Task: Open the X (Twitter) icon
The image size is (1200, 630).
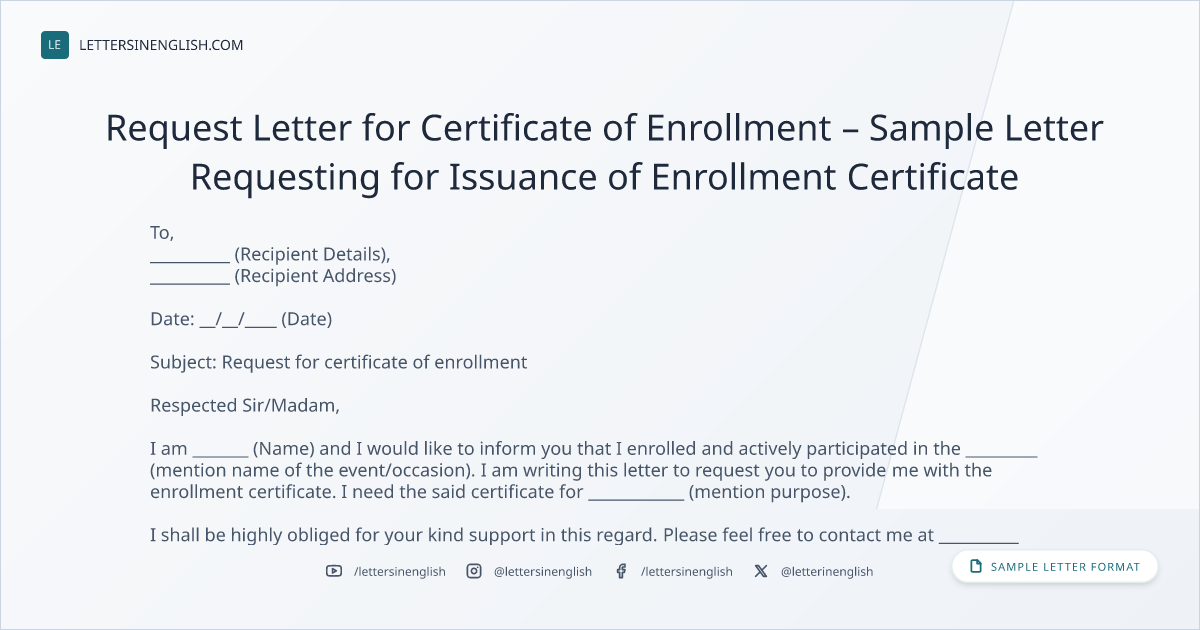Action: click(x=761, y=571)
